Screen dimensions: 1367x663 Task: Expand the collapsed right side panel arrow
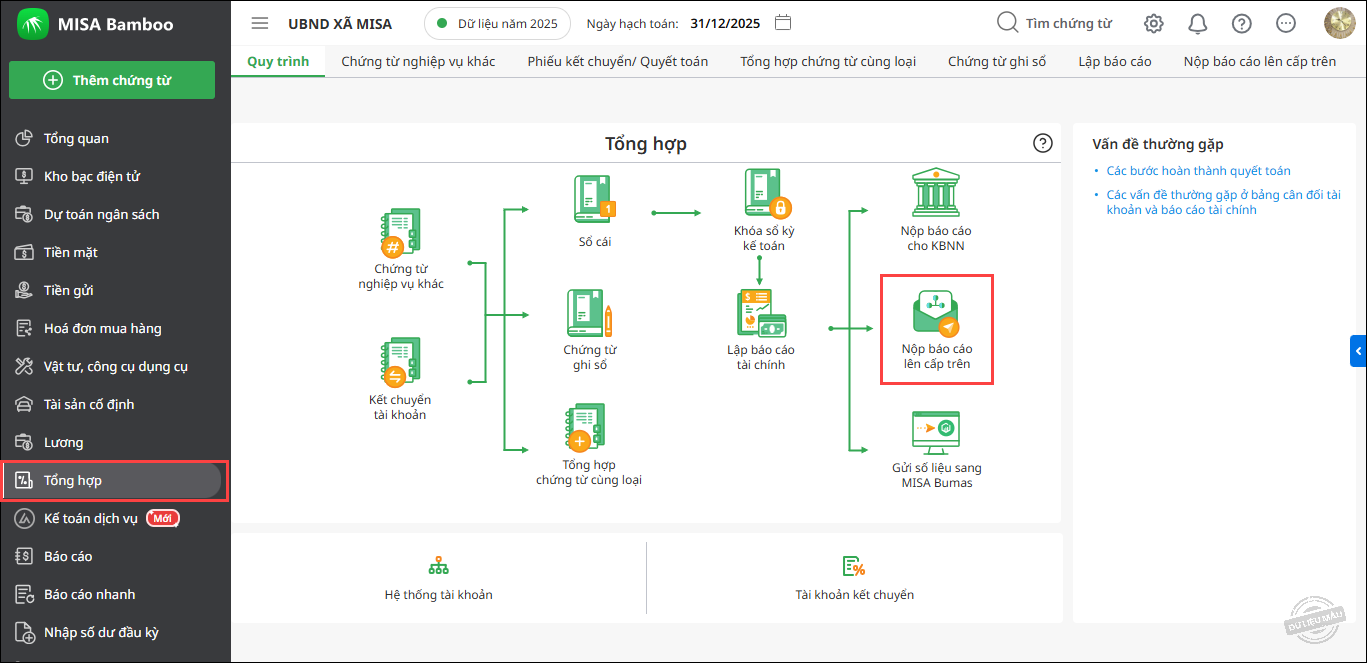click(x=1358, y=351)
